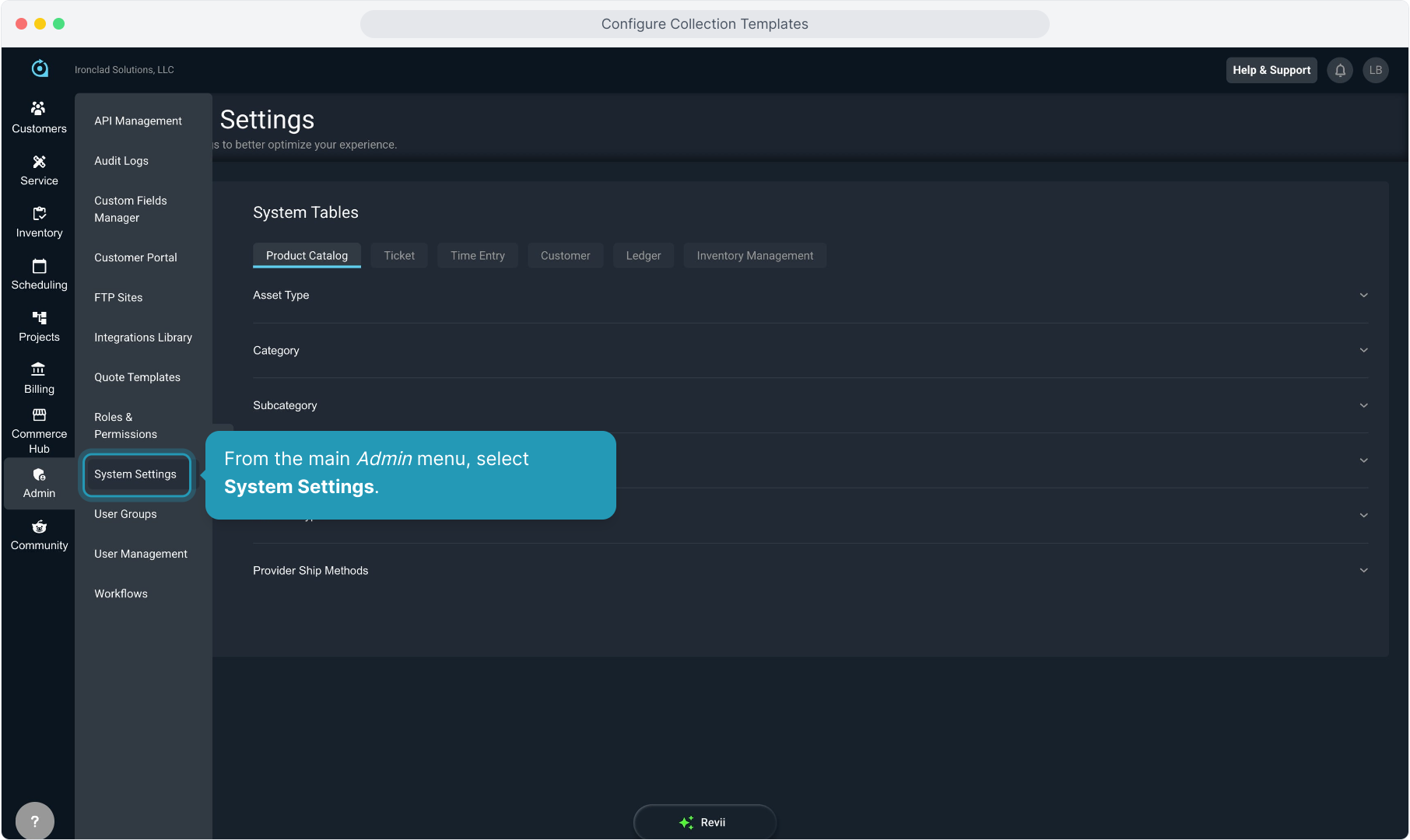Image resolution: width=1410 pixels, height=840 pixels.
Task: Select System Settings in Admin menu
Action: (136, 474)
